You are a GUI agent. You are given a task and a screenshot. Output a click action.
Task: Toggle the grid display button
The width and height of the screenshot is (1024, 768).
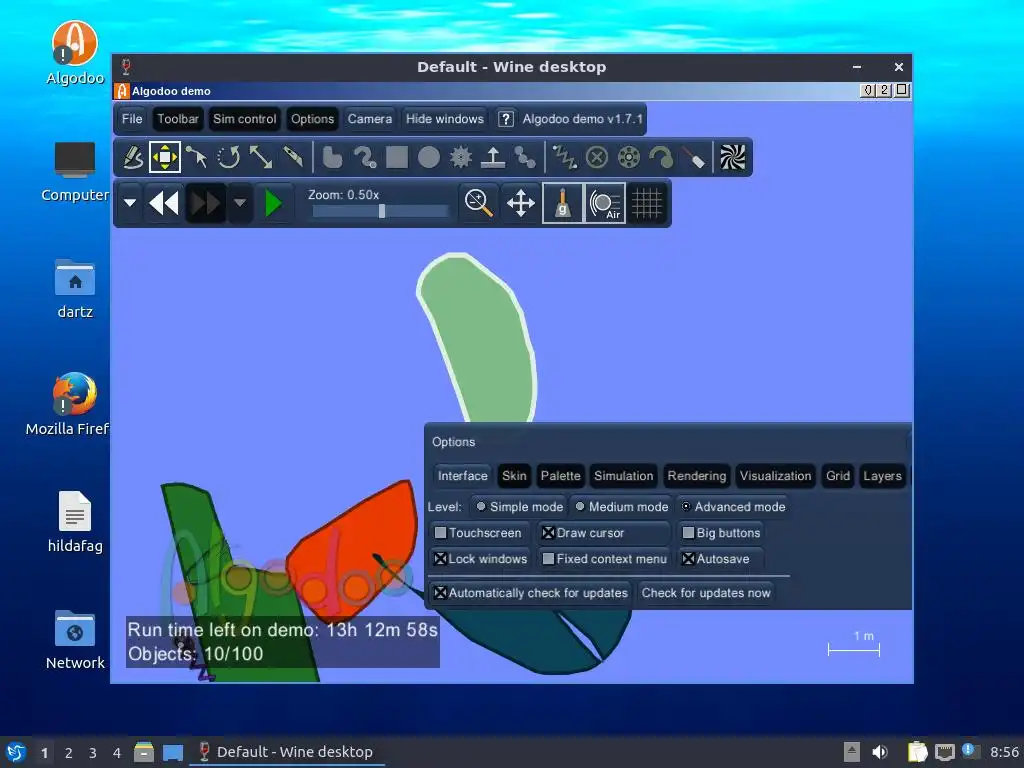pos(647,203)
